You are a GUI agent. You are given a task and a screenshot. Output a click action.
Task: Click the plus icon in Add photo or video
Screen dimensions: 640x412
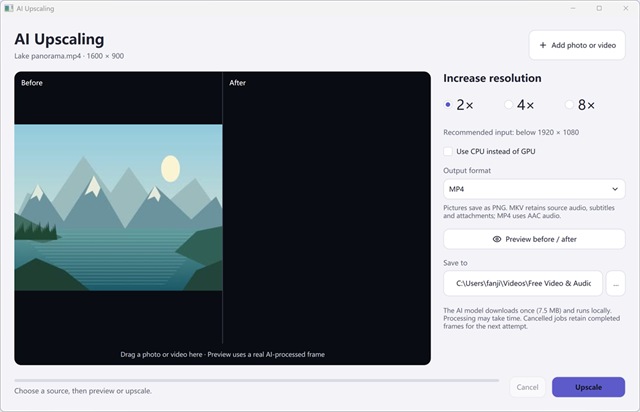[543, 45]
